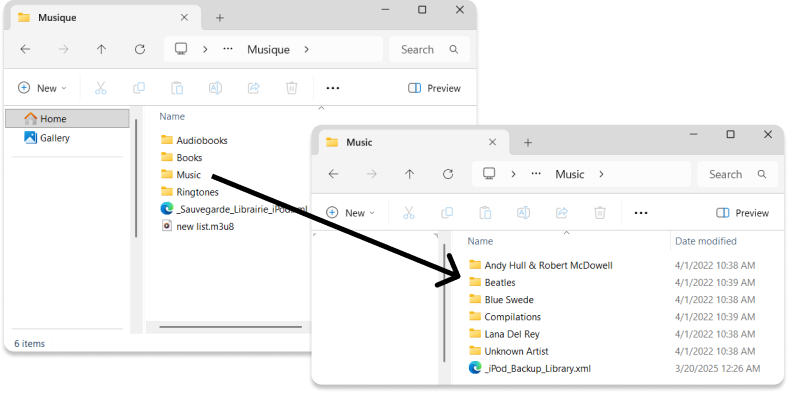Click Copy icon in Musique toolbar
The width and height of the screenshot is (788, 393).
click(x=139, y=88)
